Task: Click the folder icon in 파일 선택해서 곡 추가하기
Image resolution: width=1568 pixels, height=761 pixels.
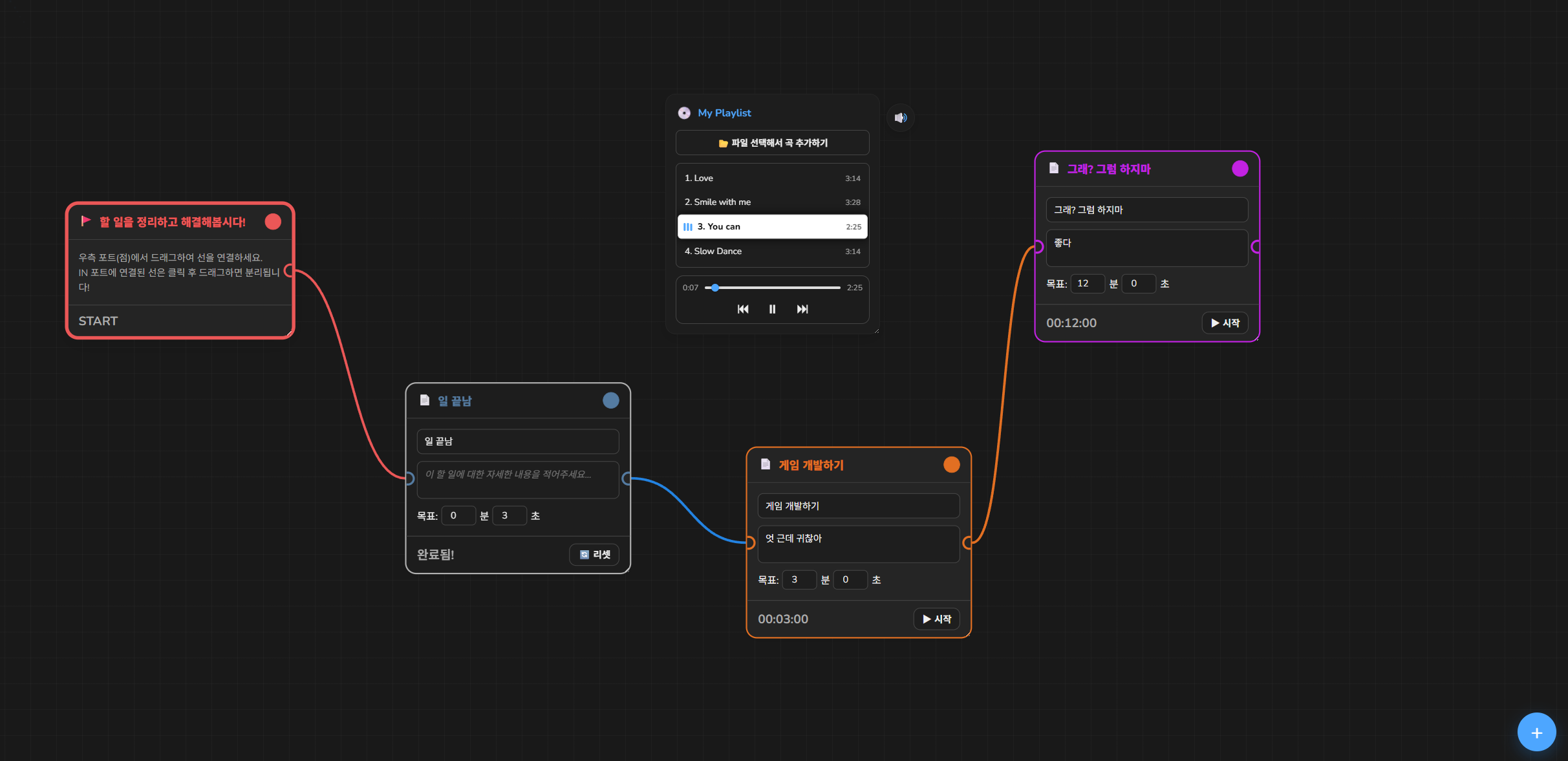Action: coord(723,143)
